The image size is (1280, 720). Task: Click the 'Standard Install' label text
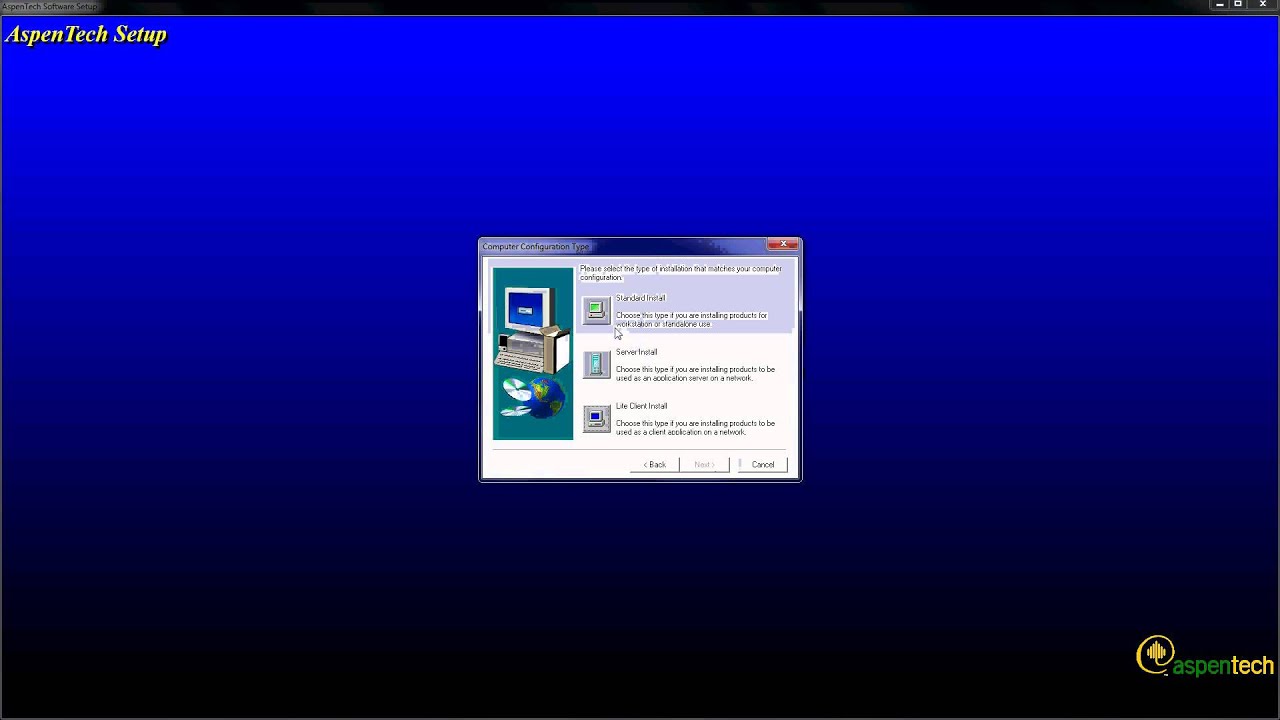click(640, 298)
